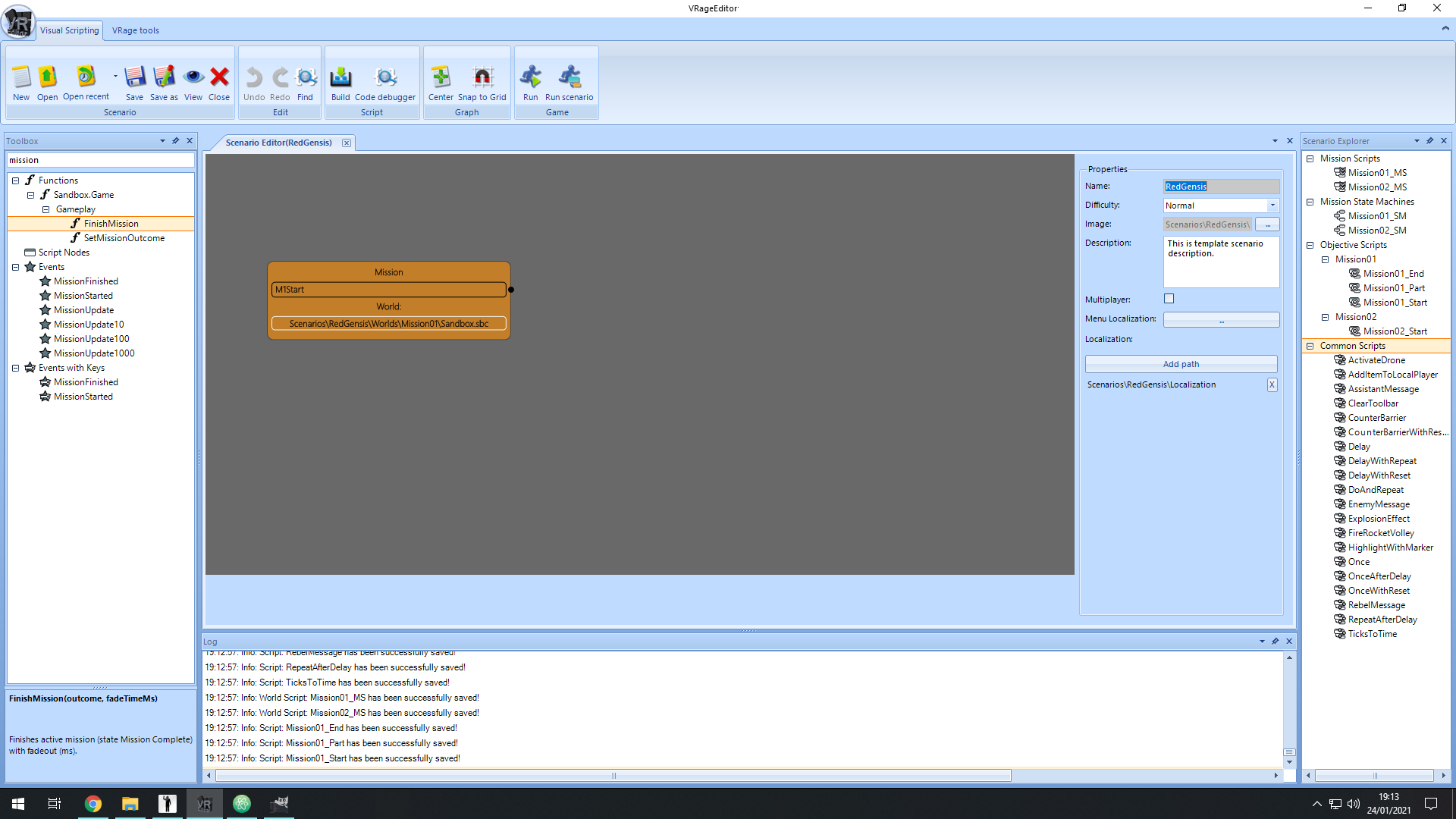1456x819 pixels.
Task: Collapse the Common Scripts tree node
Action: click(1310, 346)
